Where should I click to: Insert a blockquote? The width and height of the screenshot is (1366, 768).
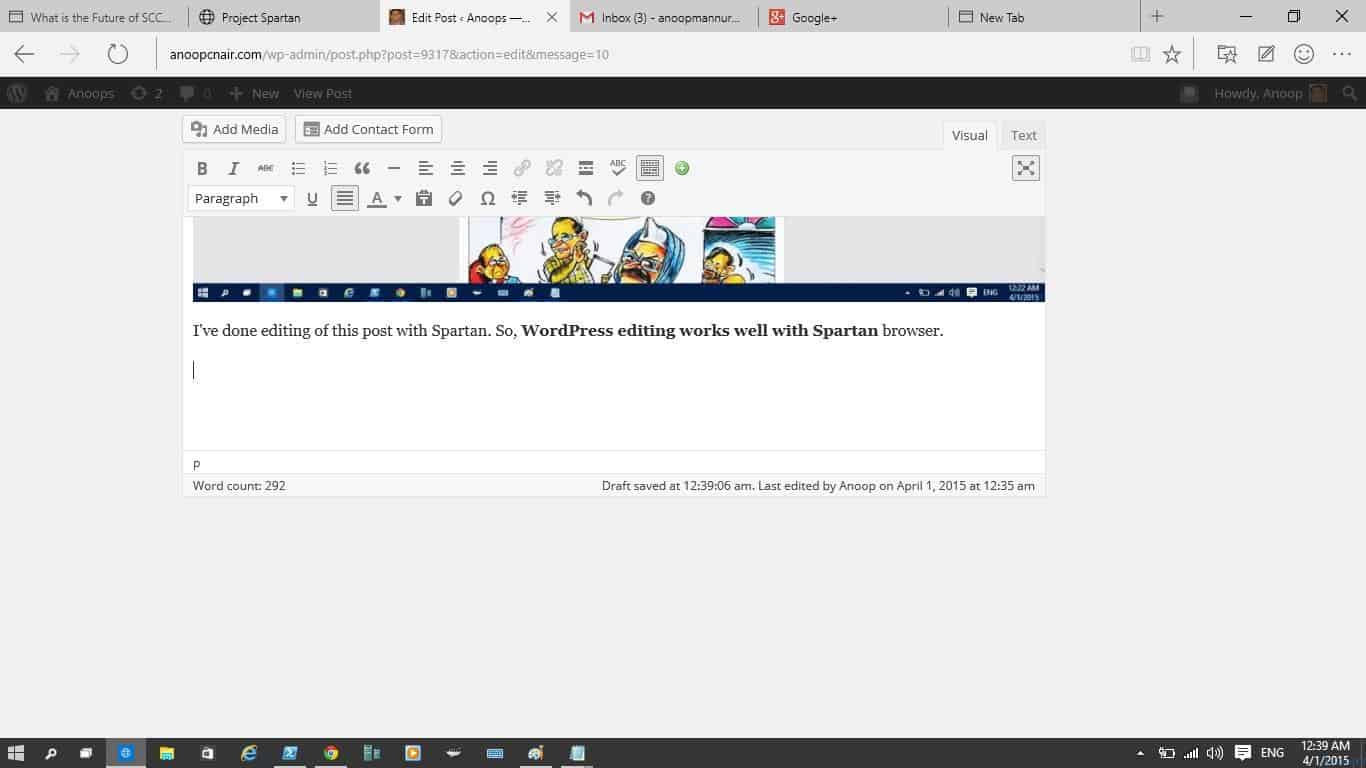362,168
